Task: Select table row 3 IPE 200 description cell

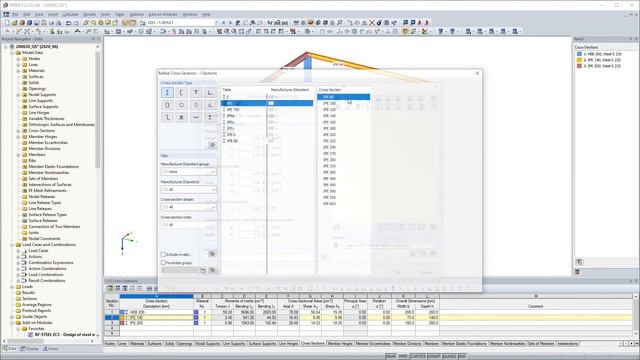Action: tap(156, 323)
